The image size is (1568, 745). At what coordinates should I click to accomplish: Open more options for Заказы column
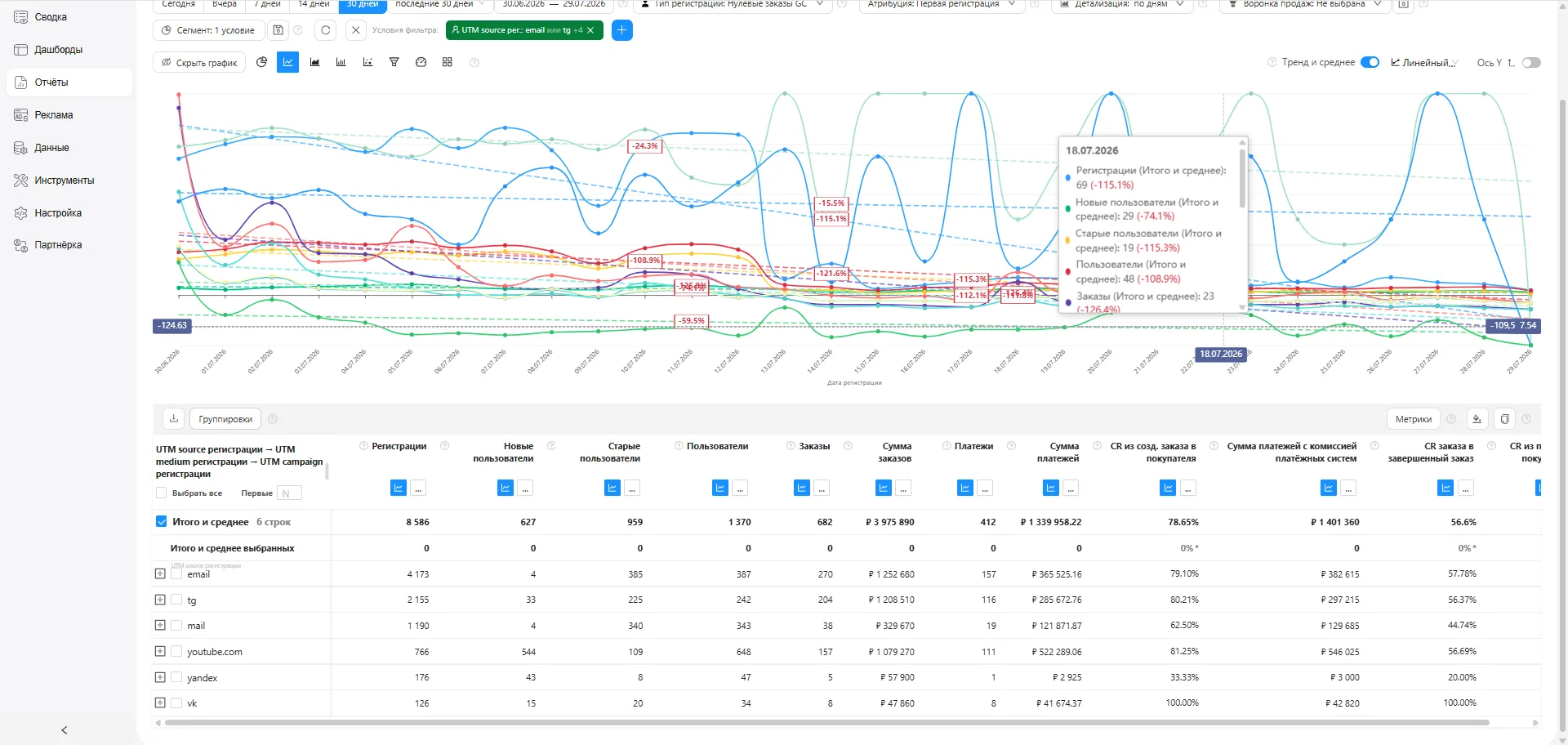click(x=822, y=488)
